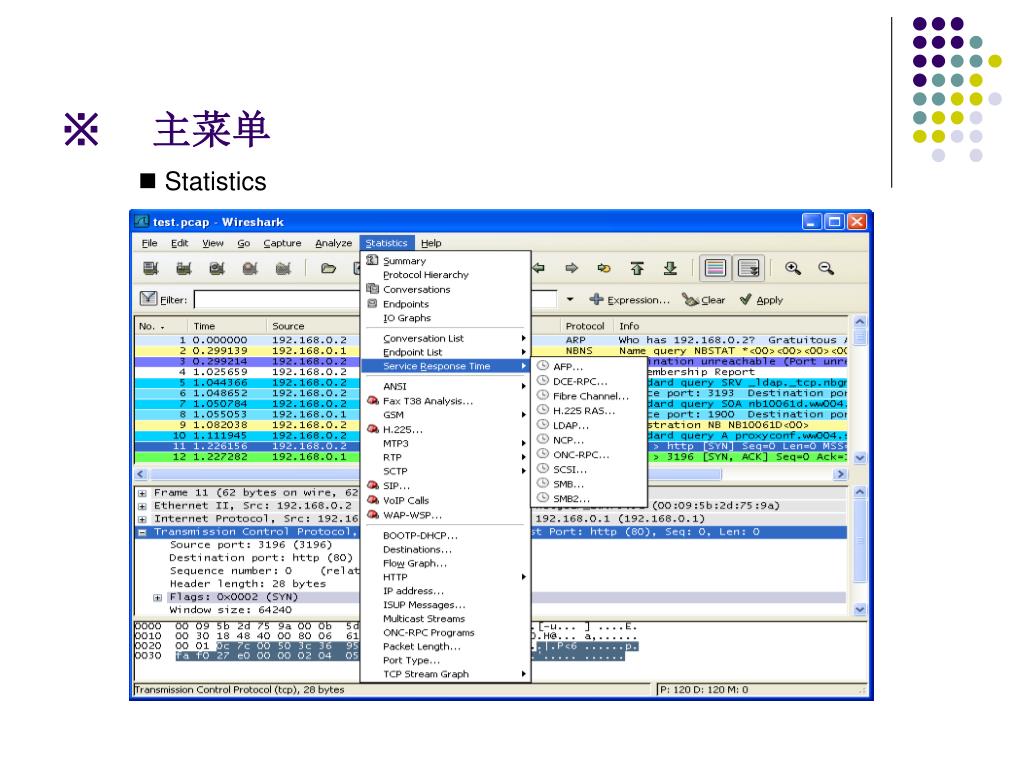Open the Go menu
Image resolution: width=1024 pixels, height=768 pixels.
click(244, 243)
